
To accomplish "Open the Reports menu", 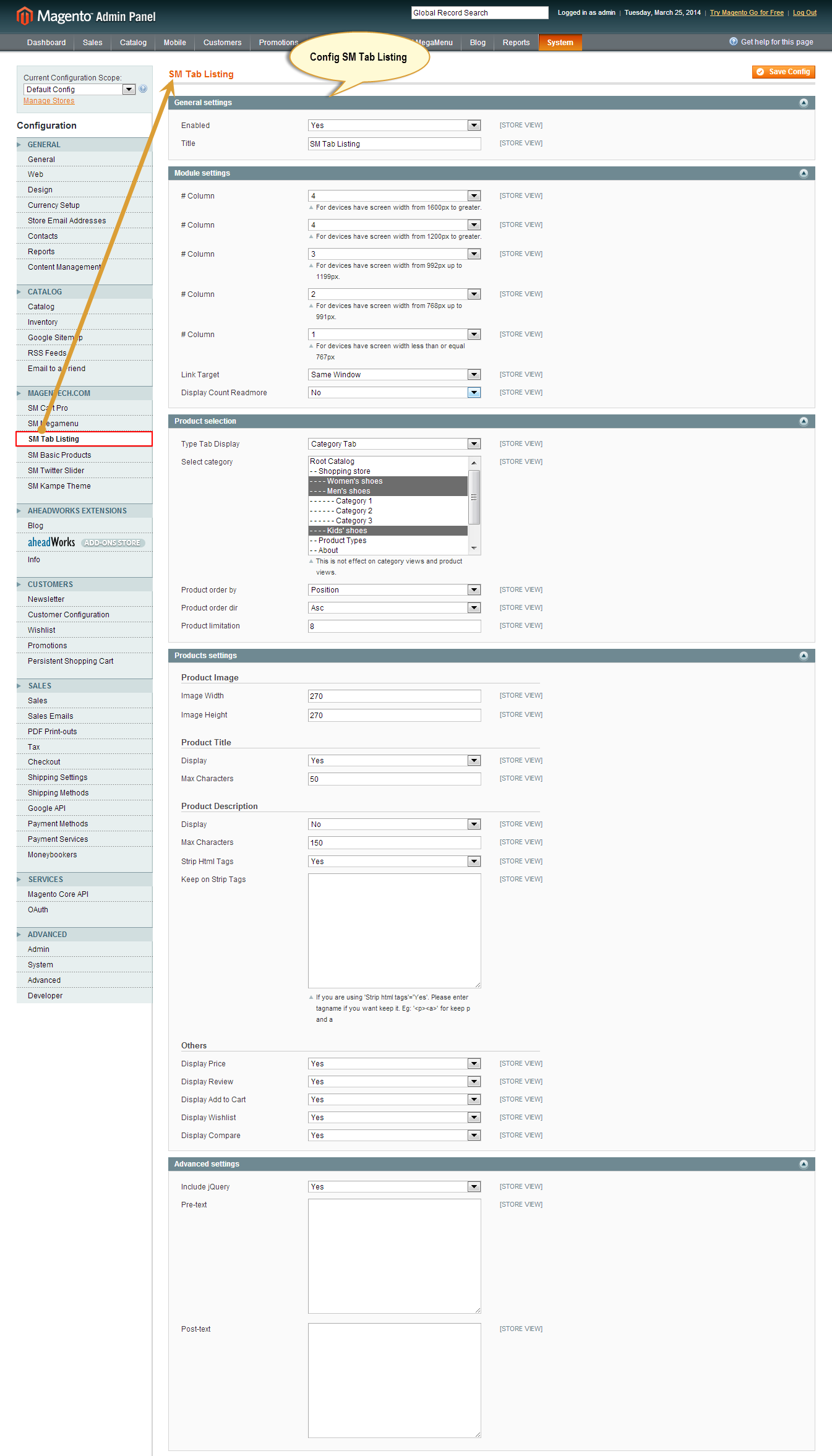I will point(516,43).
